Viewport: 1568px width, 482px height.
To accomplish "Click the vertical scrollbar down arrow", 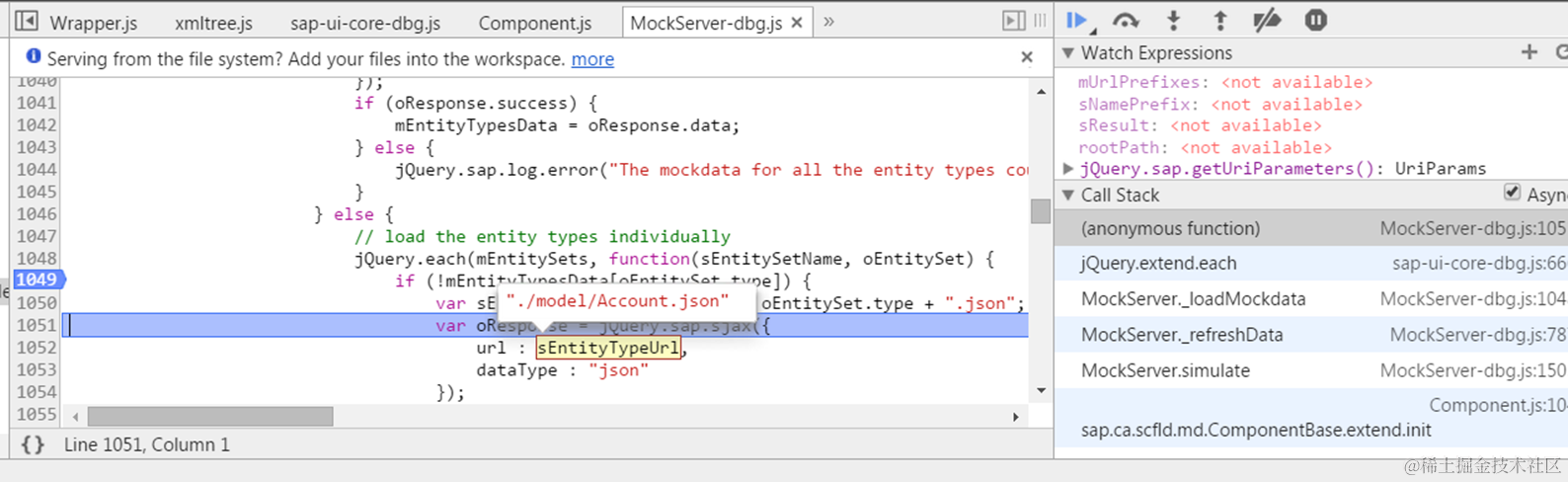I will [1042, 391].
